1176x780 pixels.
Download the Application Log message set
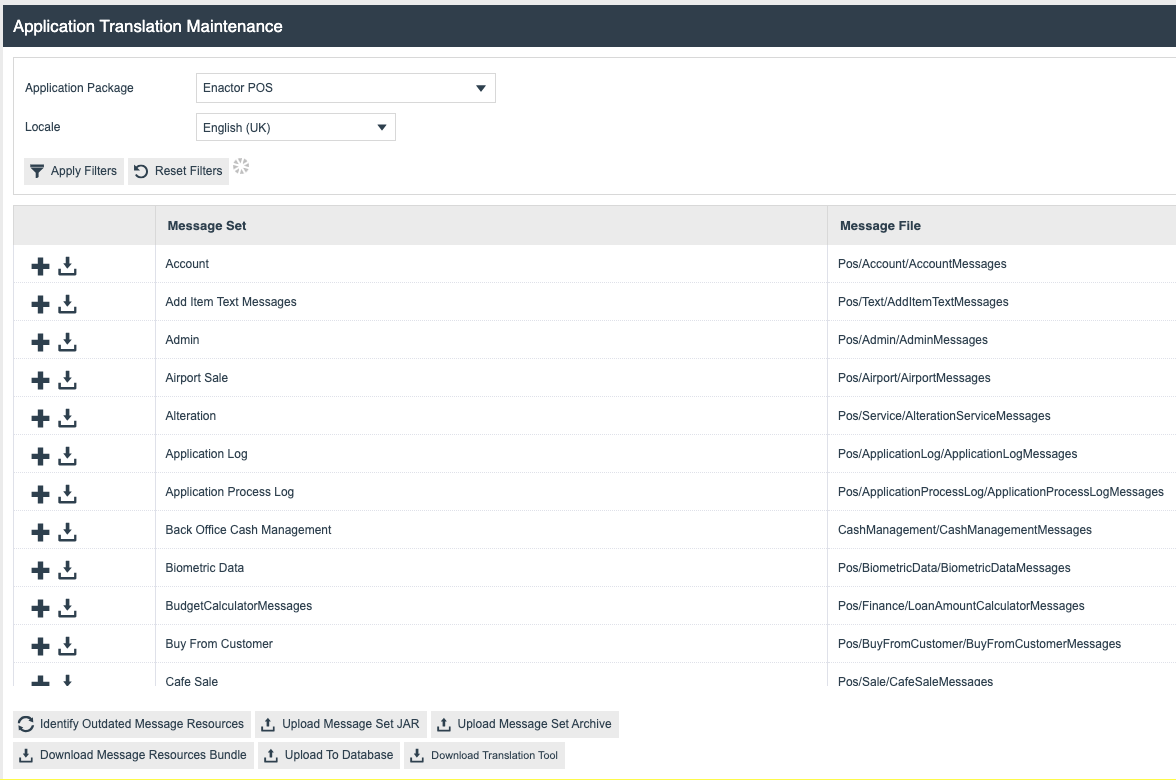[67, 456]
